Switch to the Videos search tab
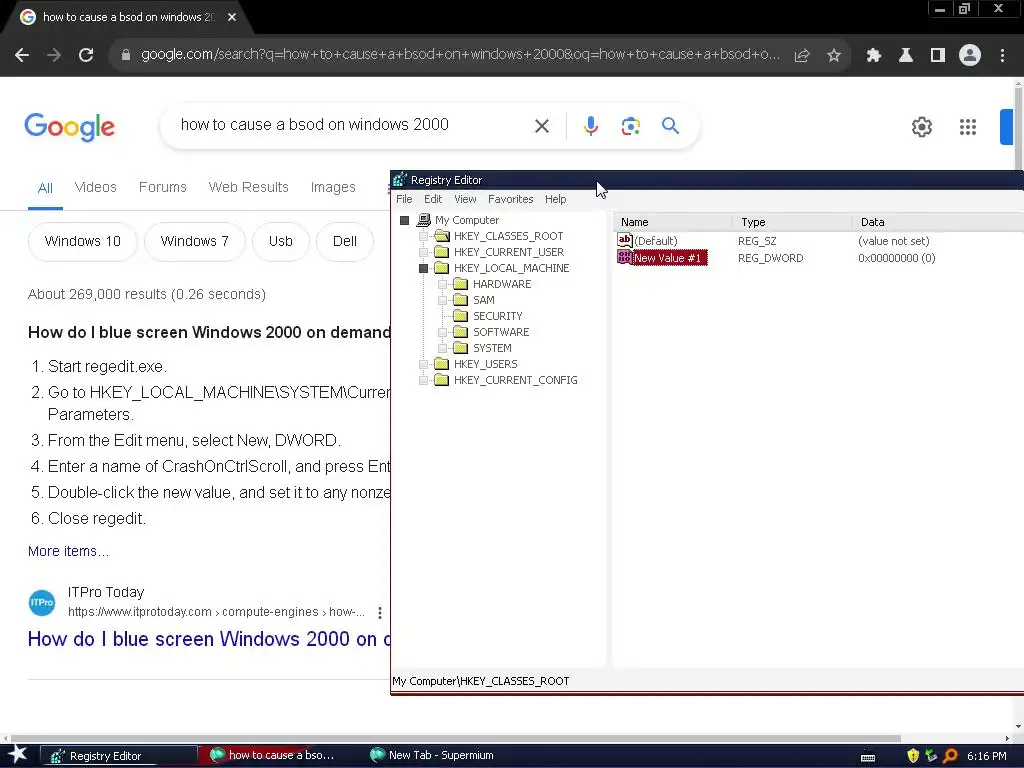1024x768 pixels. [x=95, y=187]
